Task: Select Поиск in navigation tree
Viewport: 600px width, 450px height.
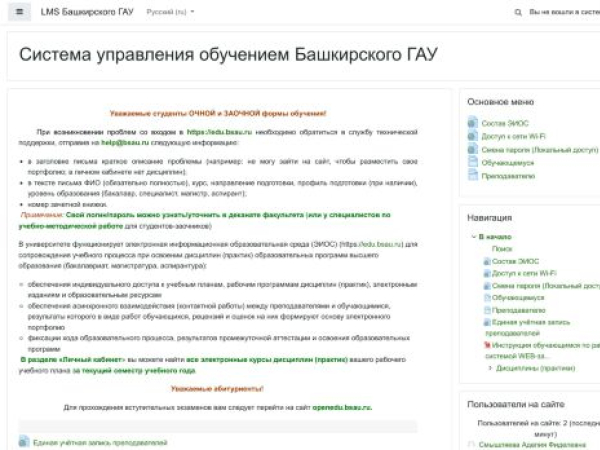Action: point(501,247)
